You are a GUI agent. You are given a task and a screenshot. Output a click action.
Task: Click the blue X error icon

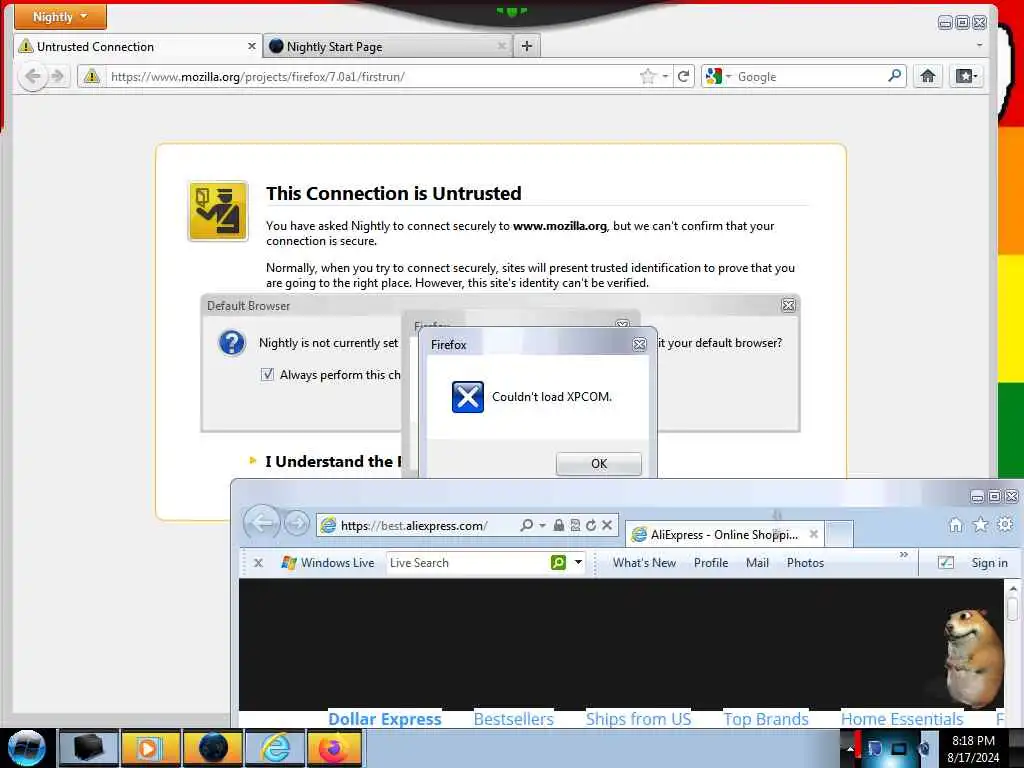click(x=468, y=396)
